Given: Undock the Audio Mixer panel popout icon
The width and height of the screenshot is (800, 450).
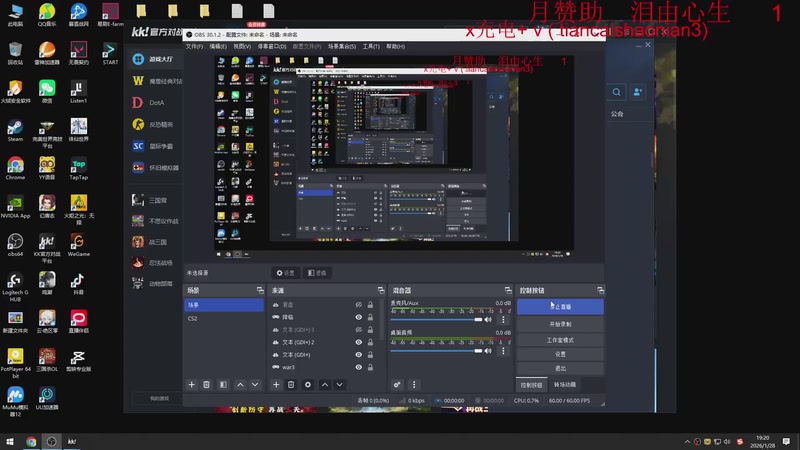Looking at the screenshot, I should (x=508, y=290).
